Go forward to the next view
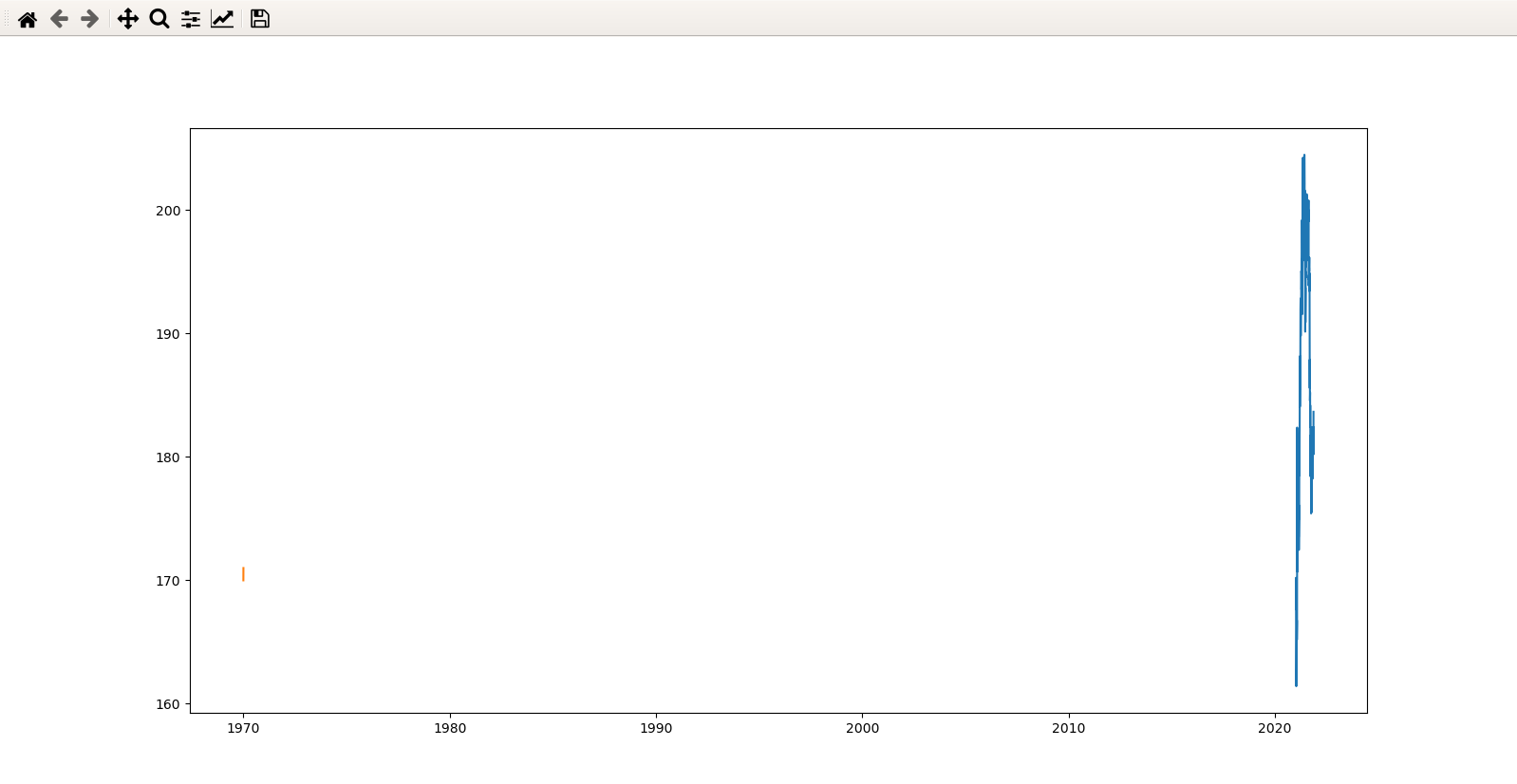 coord(90,19)
